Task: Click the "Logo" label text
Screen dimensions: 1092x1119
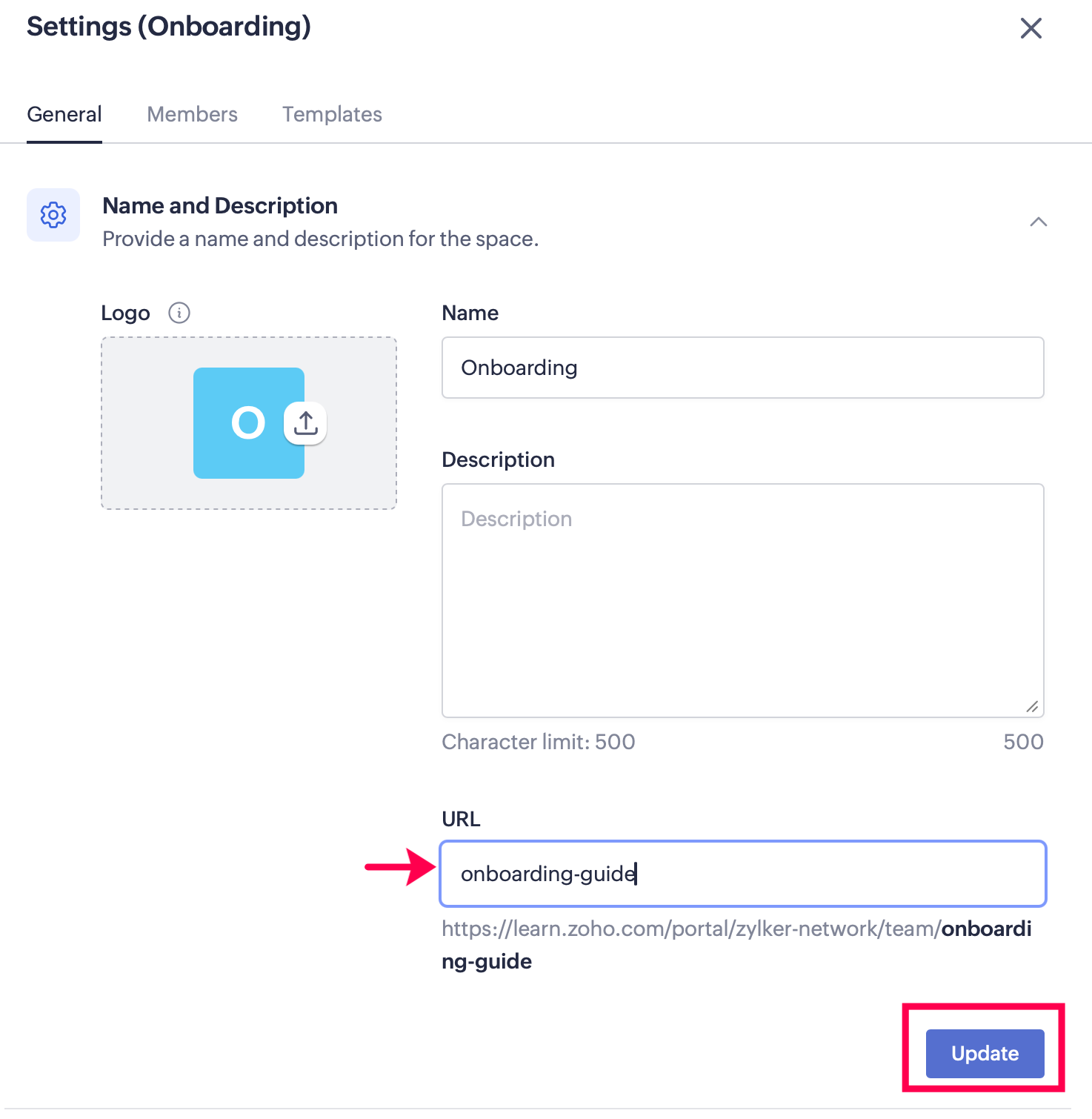Action: (125, 313)
